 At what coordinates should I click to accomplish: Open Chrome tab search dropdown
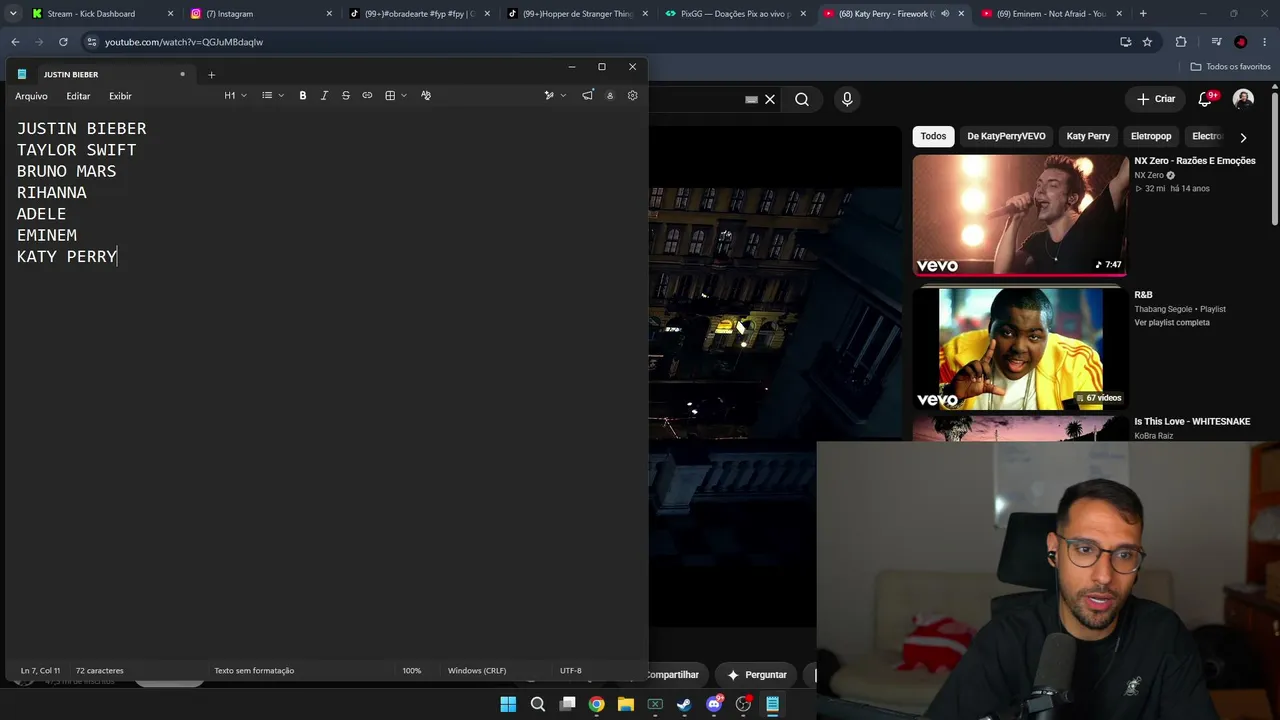13,14
